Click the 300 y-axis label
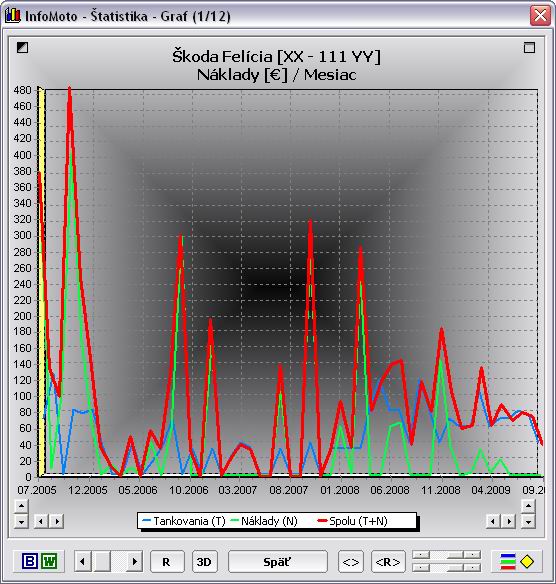Screen dimensions: 556x584 pyautogui.click(x=22, y=235)
